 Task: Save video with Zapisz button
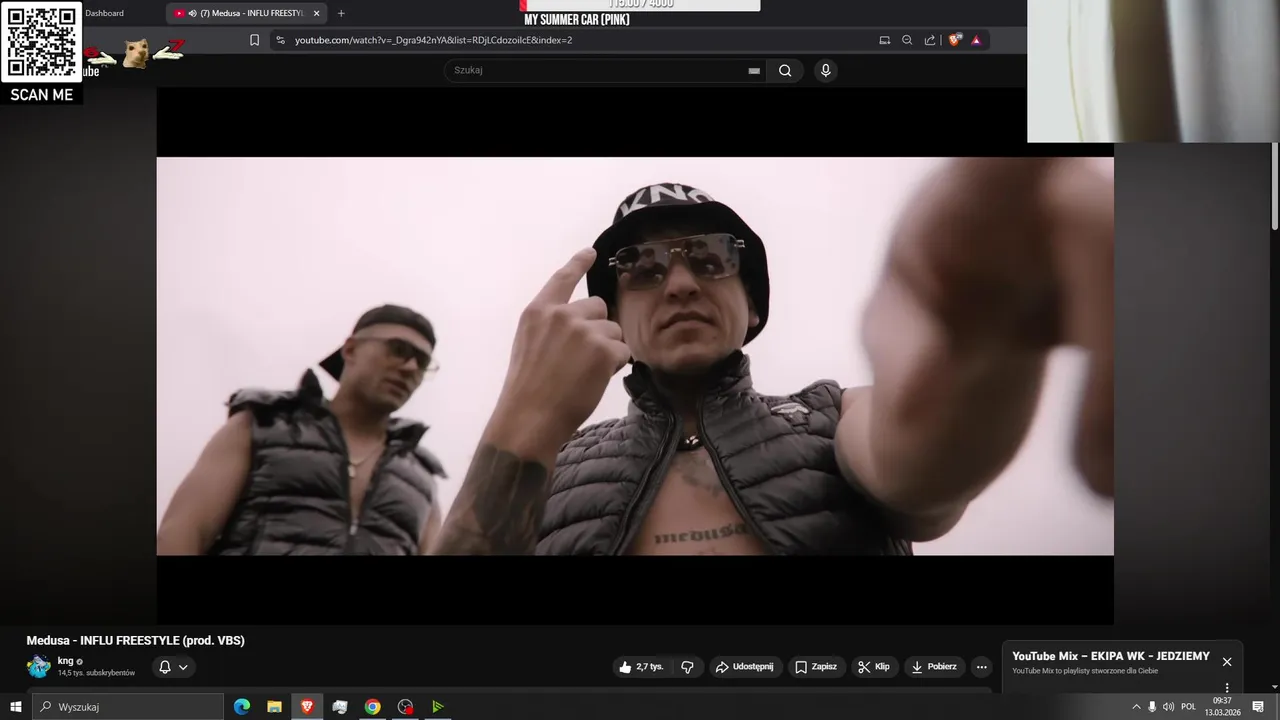click(816, 667)
